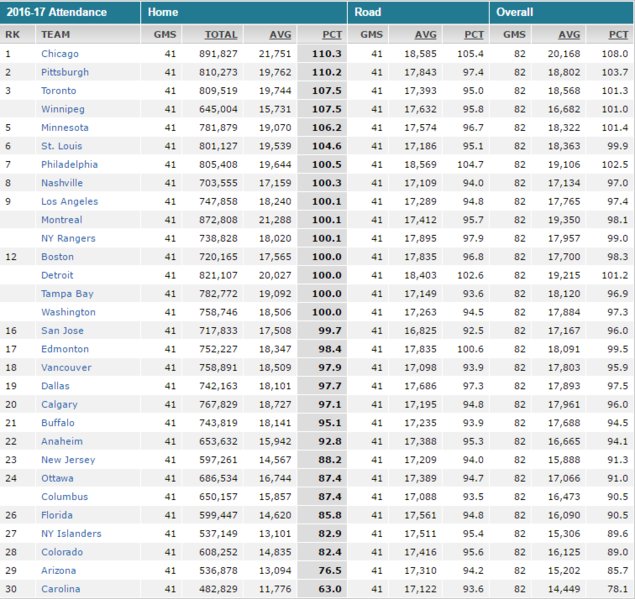Image resolution: width=635 pixels, height=599 pixels.
Task: Open the Los Angeles team link
Action: coord(70,202)
